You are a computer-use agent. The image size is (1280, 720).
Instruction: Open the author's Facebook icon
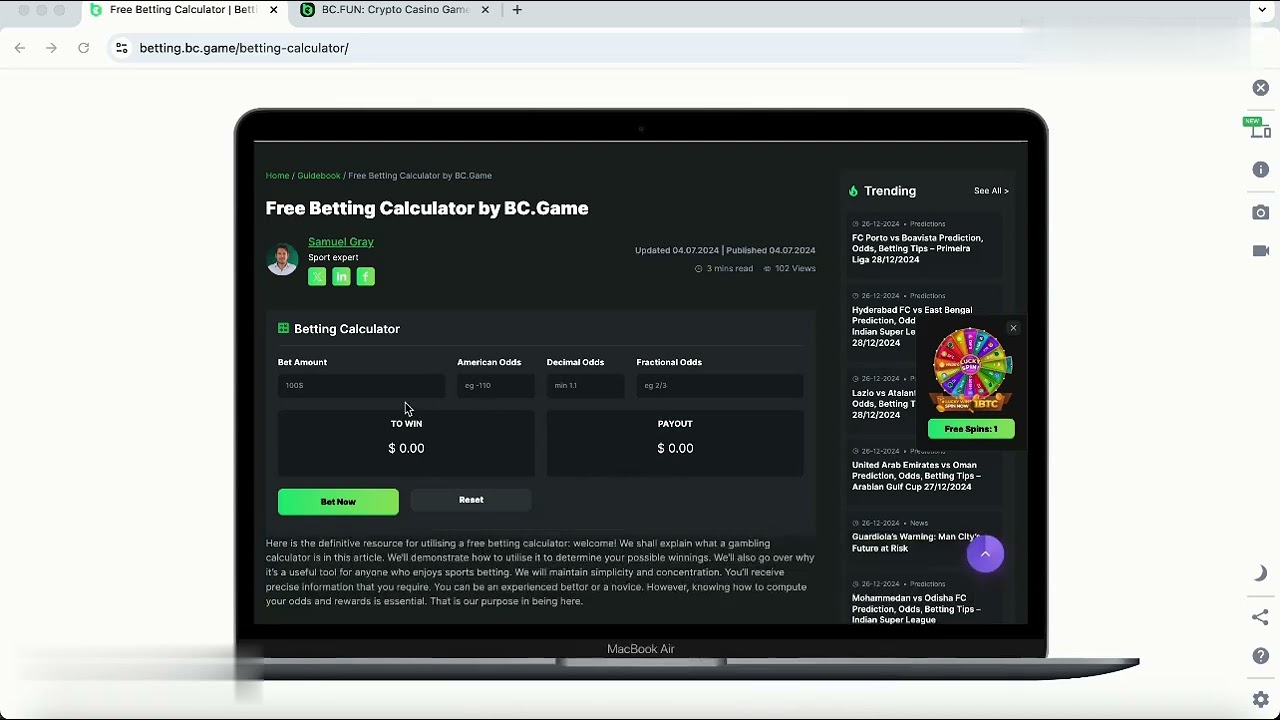[x=366, y=277]
